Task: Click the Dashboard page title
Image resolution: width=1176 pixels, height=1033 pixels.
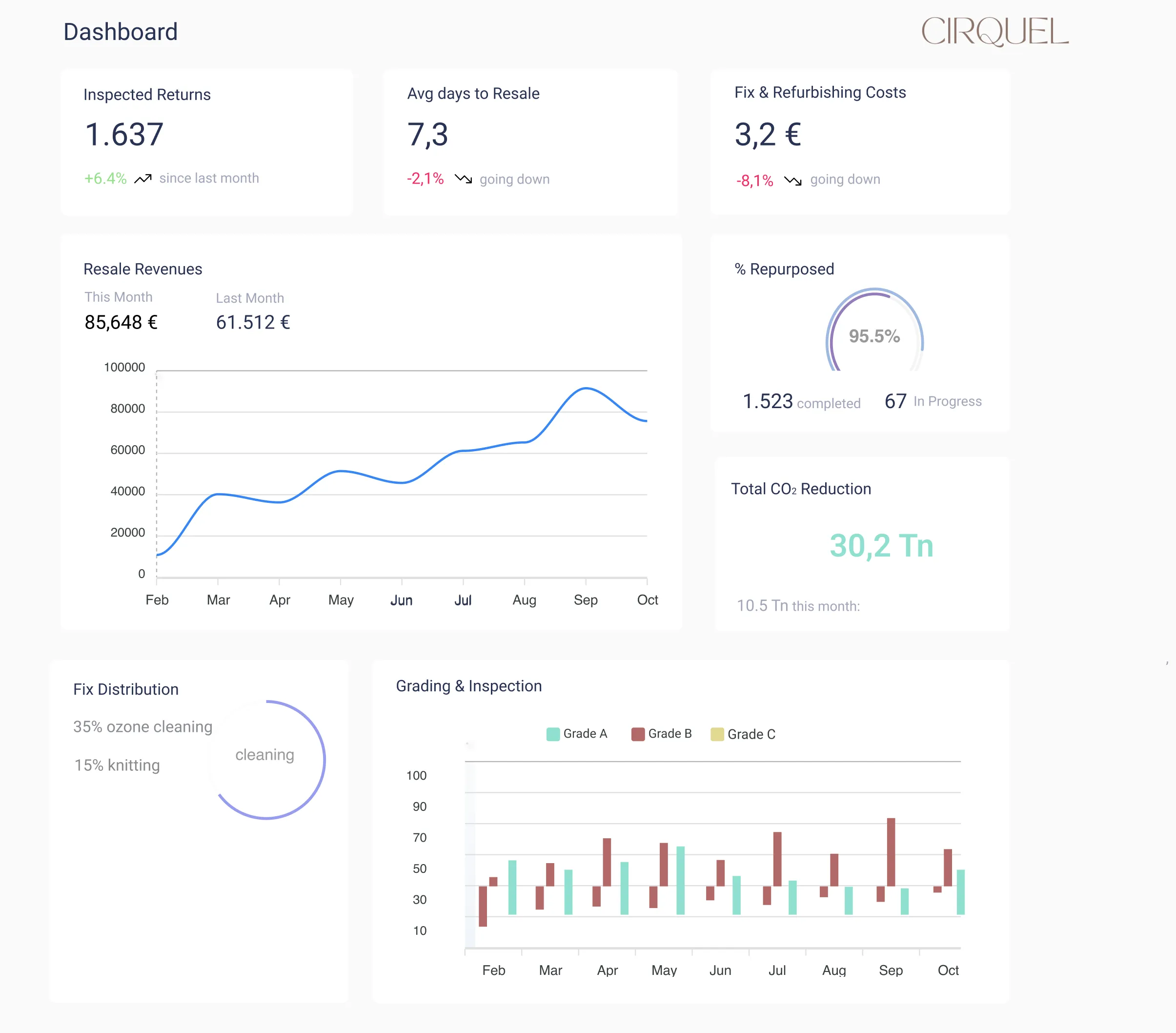Action: [120, 32]
